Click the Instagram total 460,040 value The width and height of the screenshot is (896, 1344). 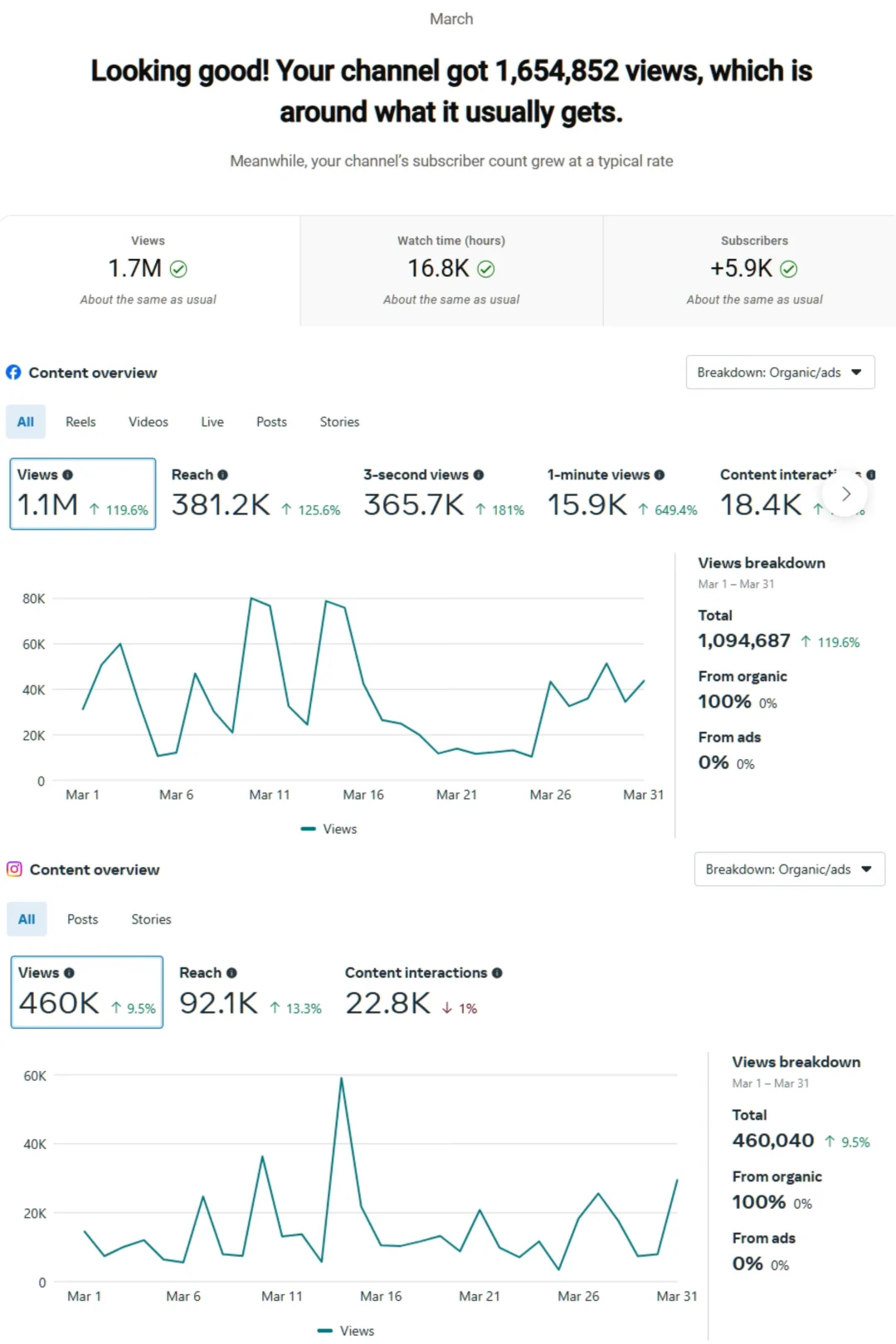(773, 1141)
